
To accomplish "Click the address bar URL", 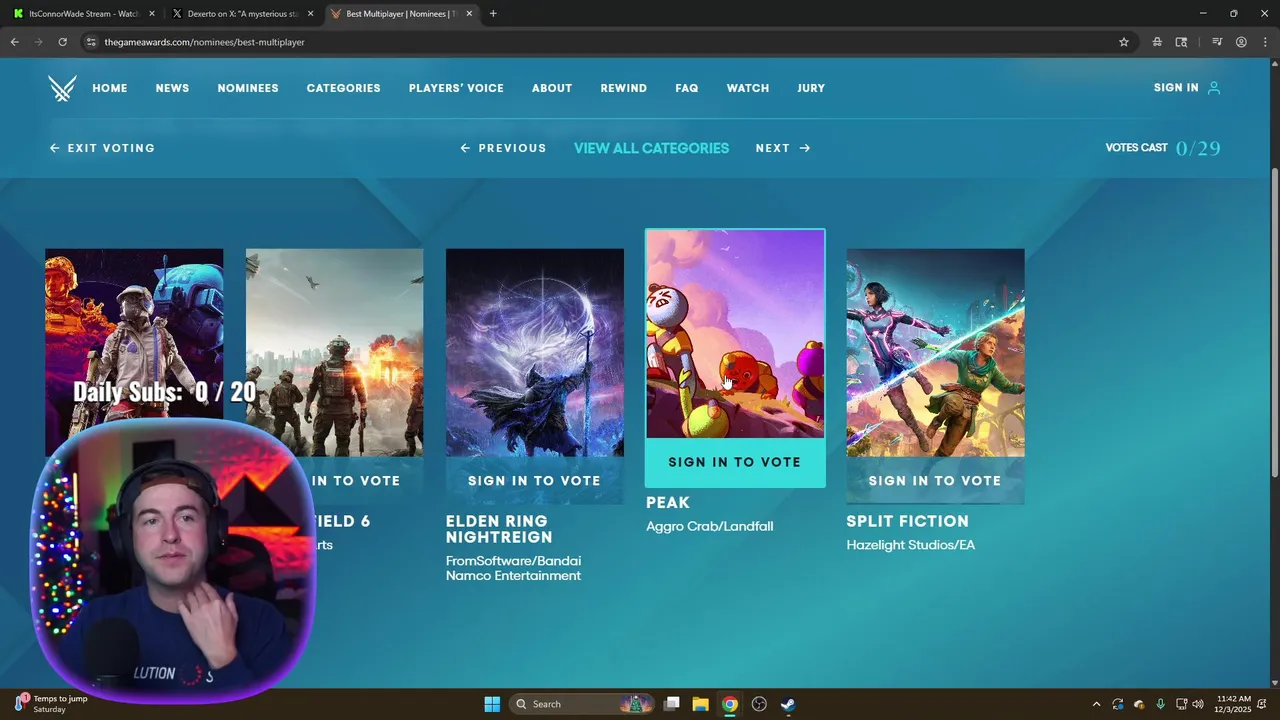I will (x=204, y=42).
